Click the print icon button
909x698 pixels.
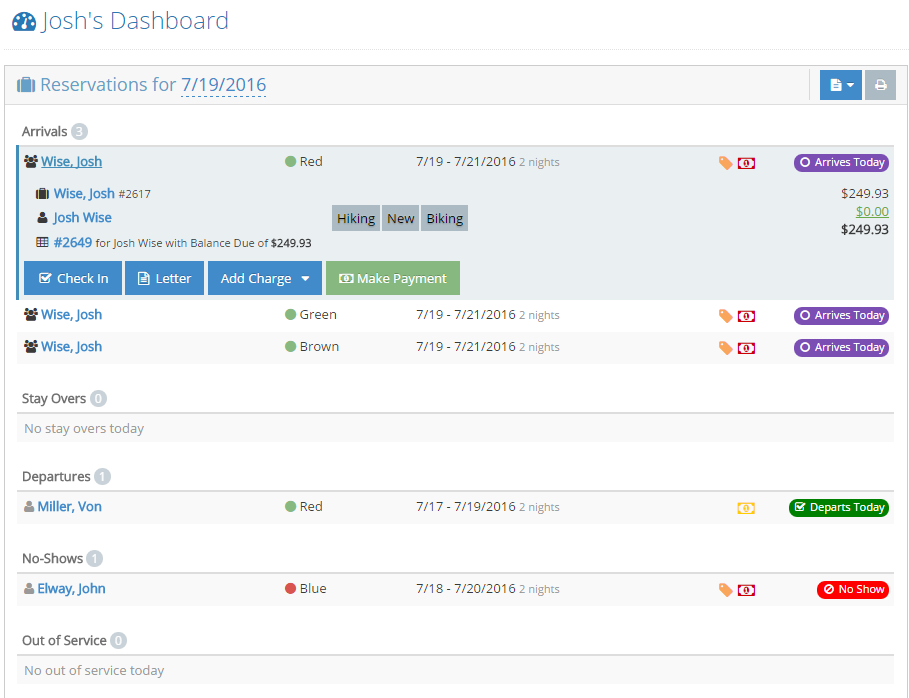coord(880,85)
